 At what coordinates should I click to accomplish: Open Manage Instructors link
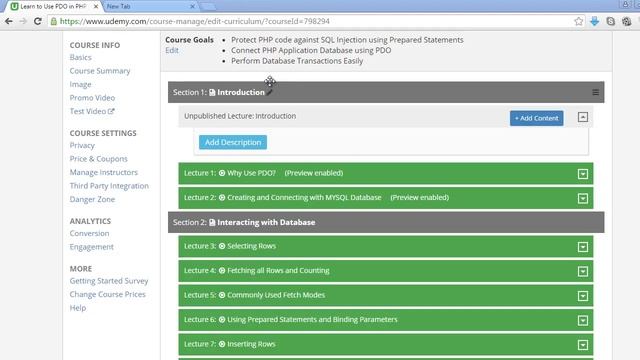(104, 172)
